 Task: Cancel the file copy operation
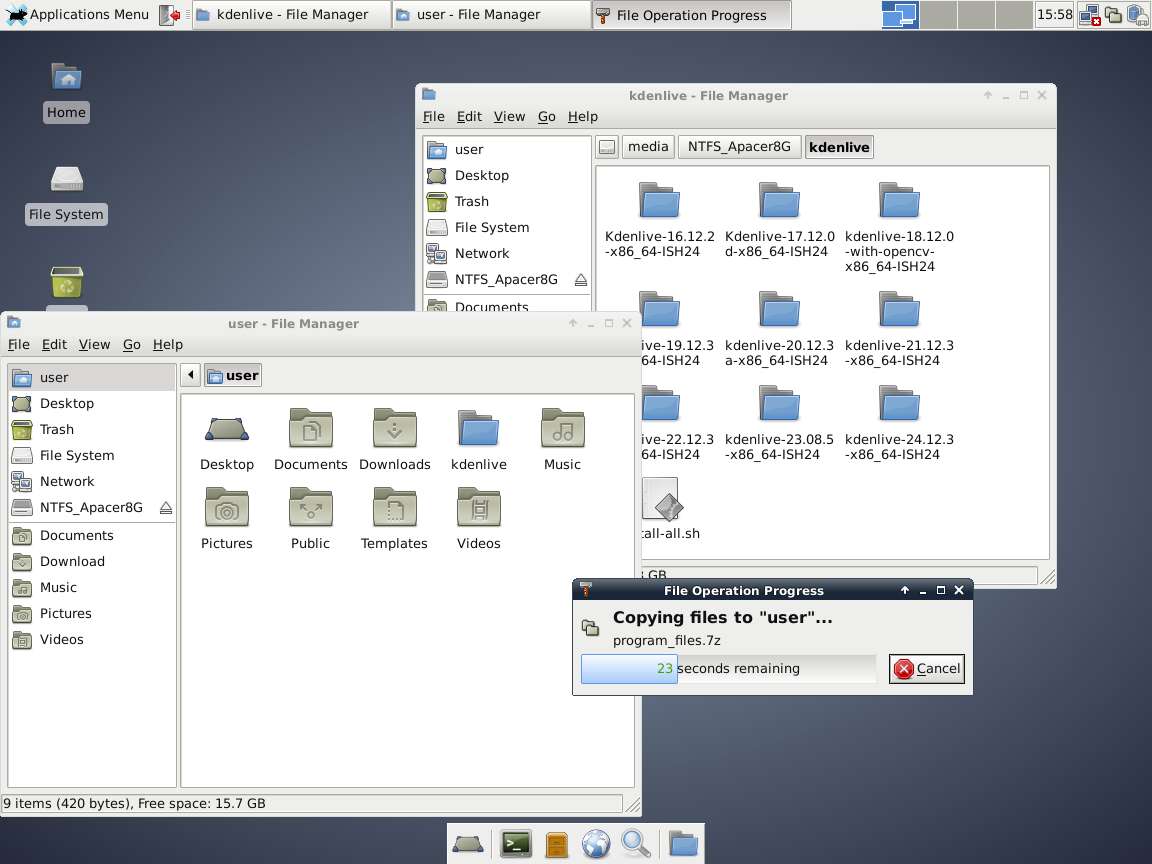pos(926,669)
